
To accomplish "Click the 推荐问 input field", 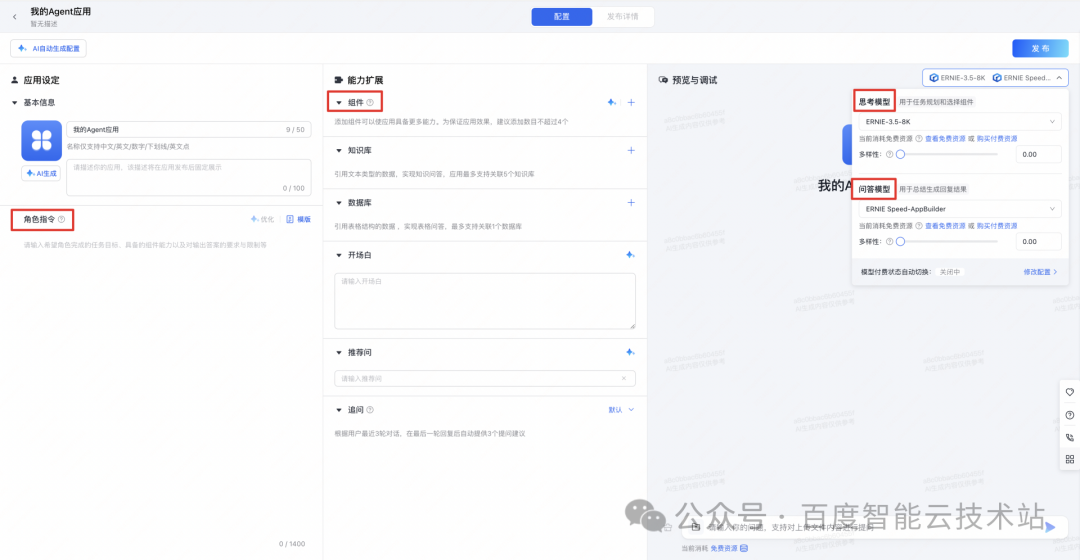I will click(x=485, y=378).
